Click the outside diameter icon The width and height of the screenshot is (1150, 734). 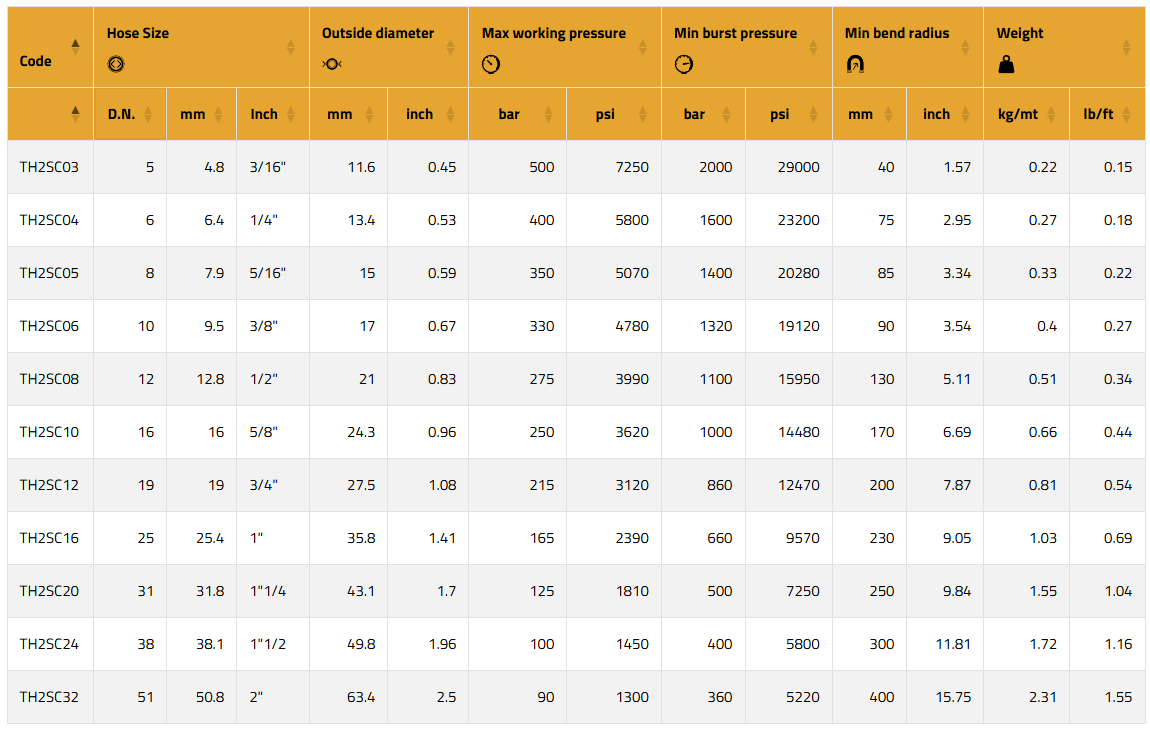(x=332, y=64)
